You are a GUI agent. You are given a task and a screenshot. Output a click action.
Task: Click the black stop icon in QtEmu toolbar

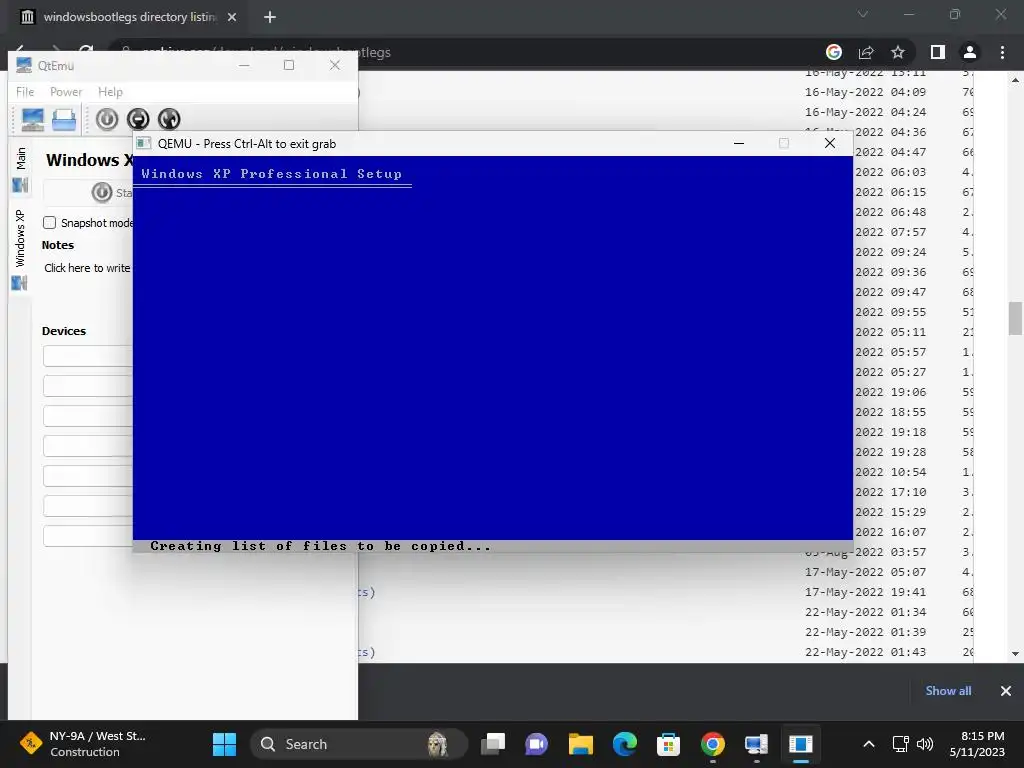[x=138, y=119]
